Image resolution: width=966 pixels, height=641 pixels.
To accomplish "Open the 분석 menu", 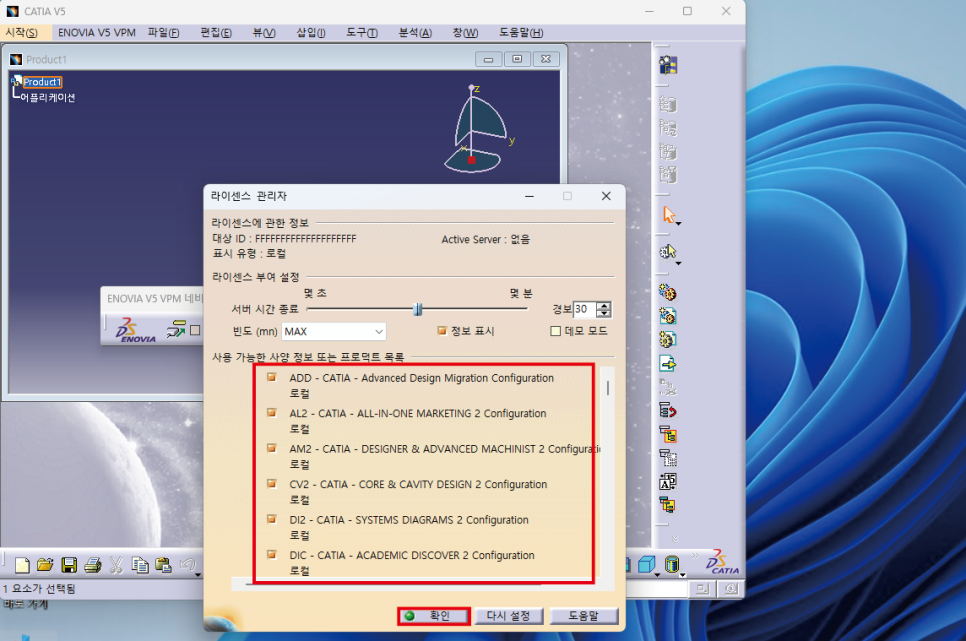I will [x=415, y=33].
